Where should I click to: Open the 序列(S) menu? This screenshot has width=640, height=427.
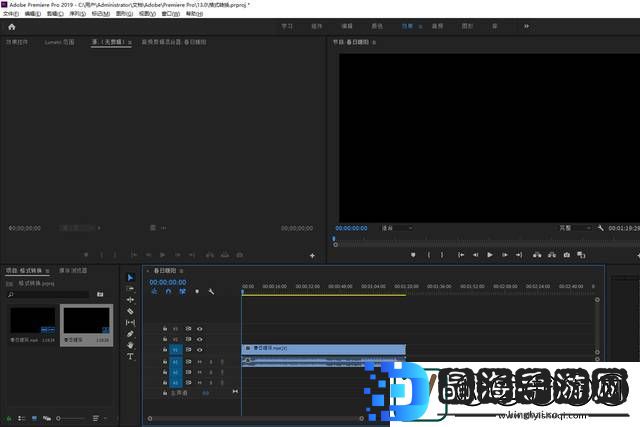click(x=78, y=13)
